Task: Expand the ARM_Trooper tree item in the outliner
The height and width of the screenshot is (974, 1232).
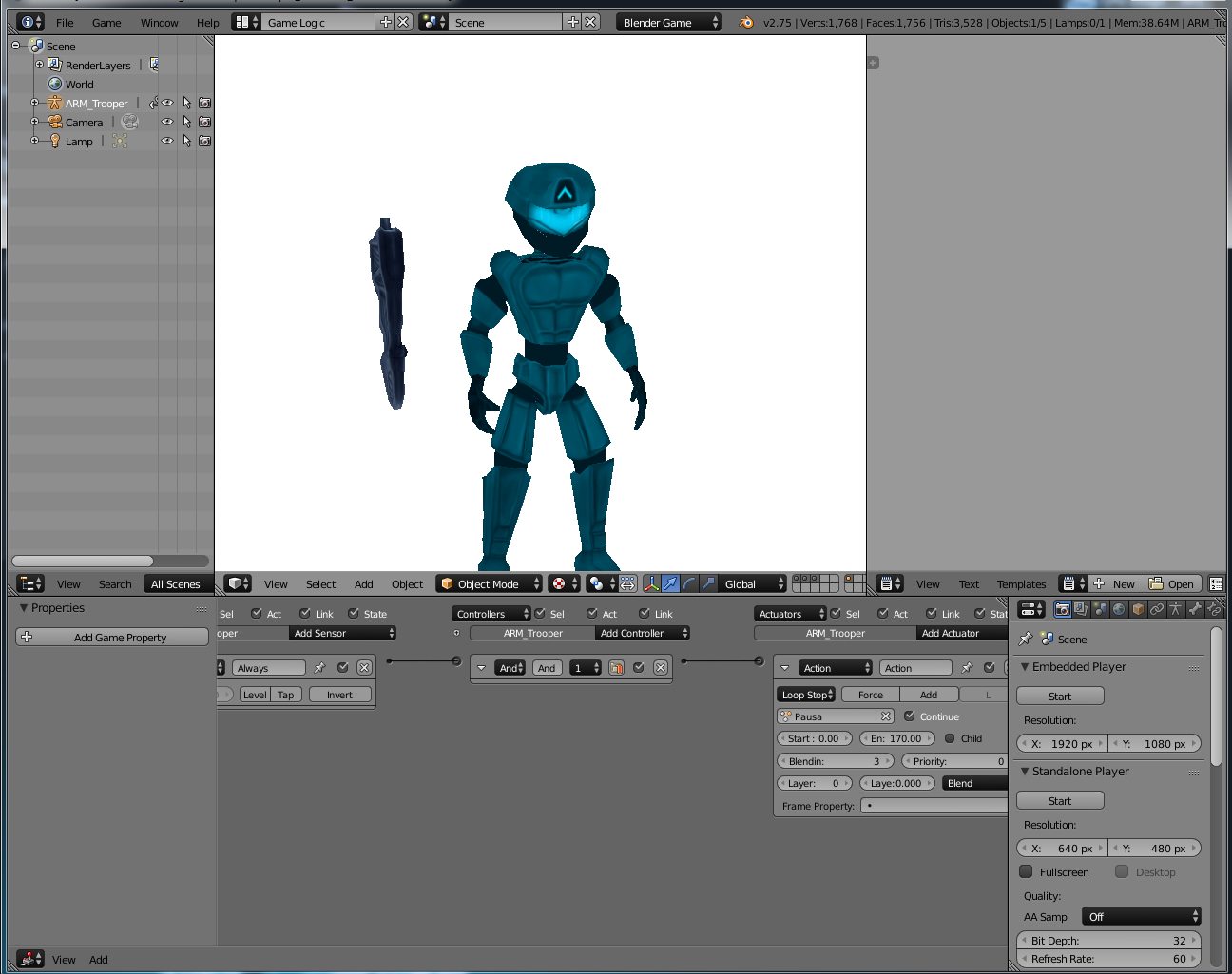Action: (34, 103)
